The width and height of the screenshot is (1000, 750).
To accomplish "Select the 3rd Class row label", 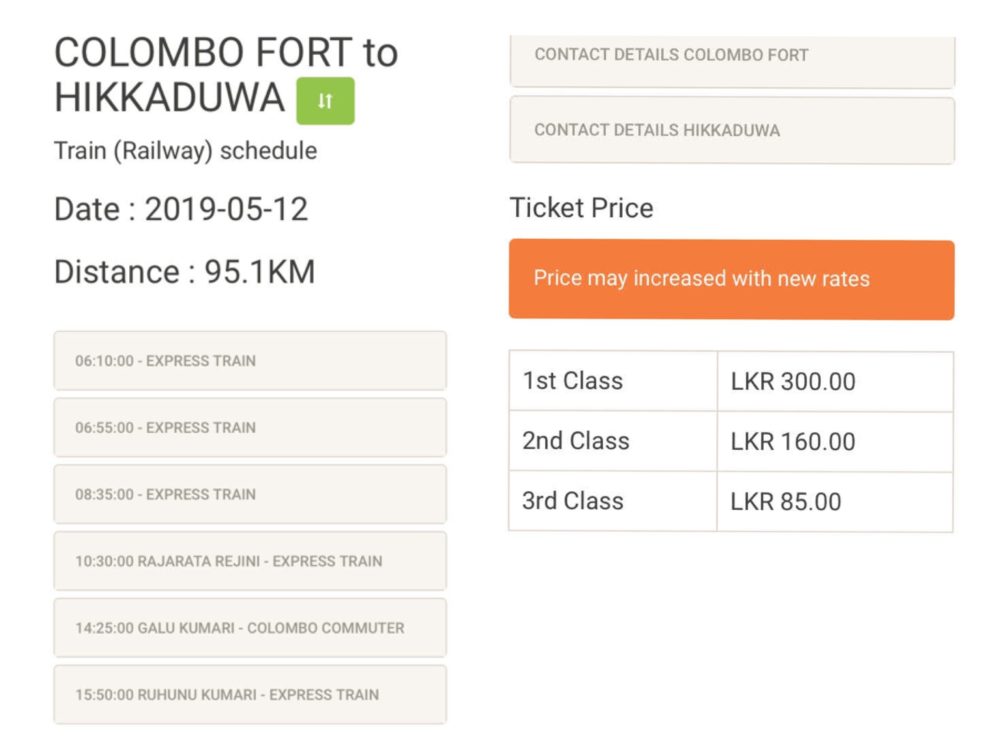I will (573, 501).
